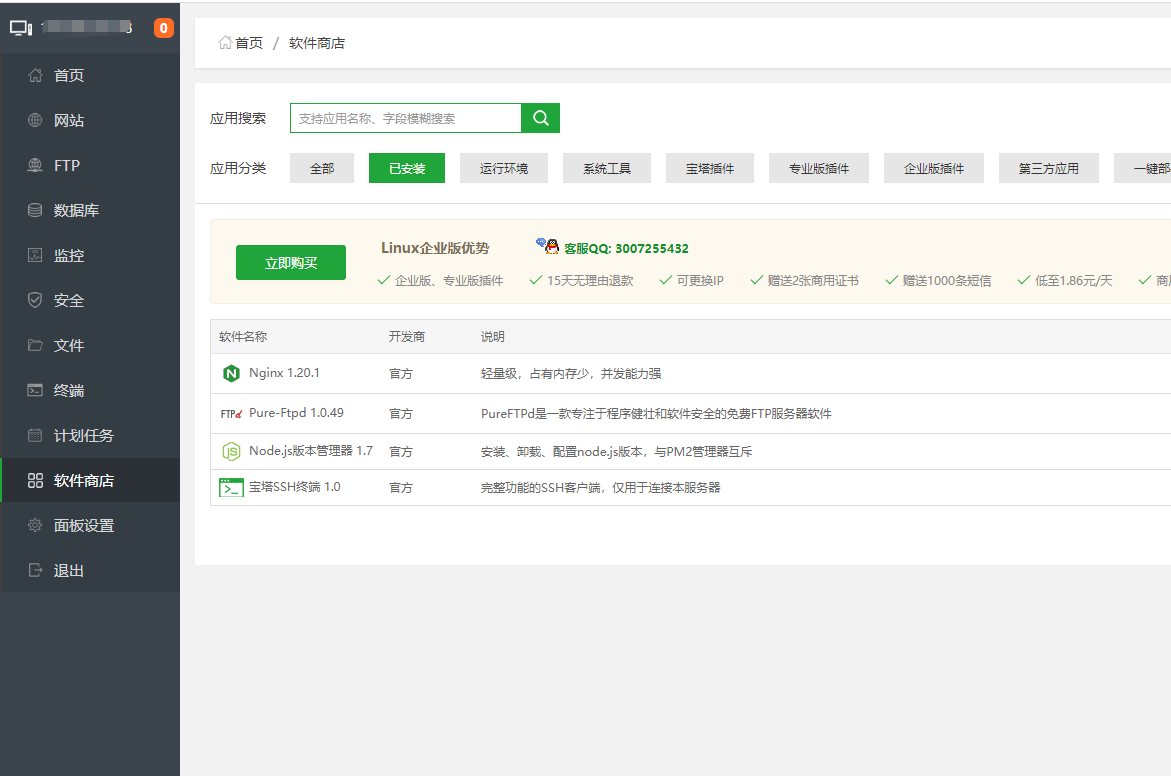Select the 系统工具 category filter
The image size is (1171, 776).
(x=607, y=168)
